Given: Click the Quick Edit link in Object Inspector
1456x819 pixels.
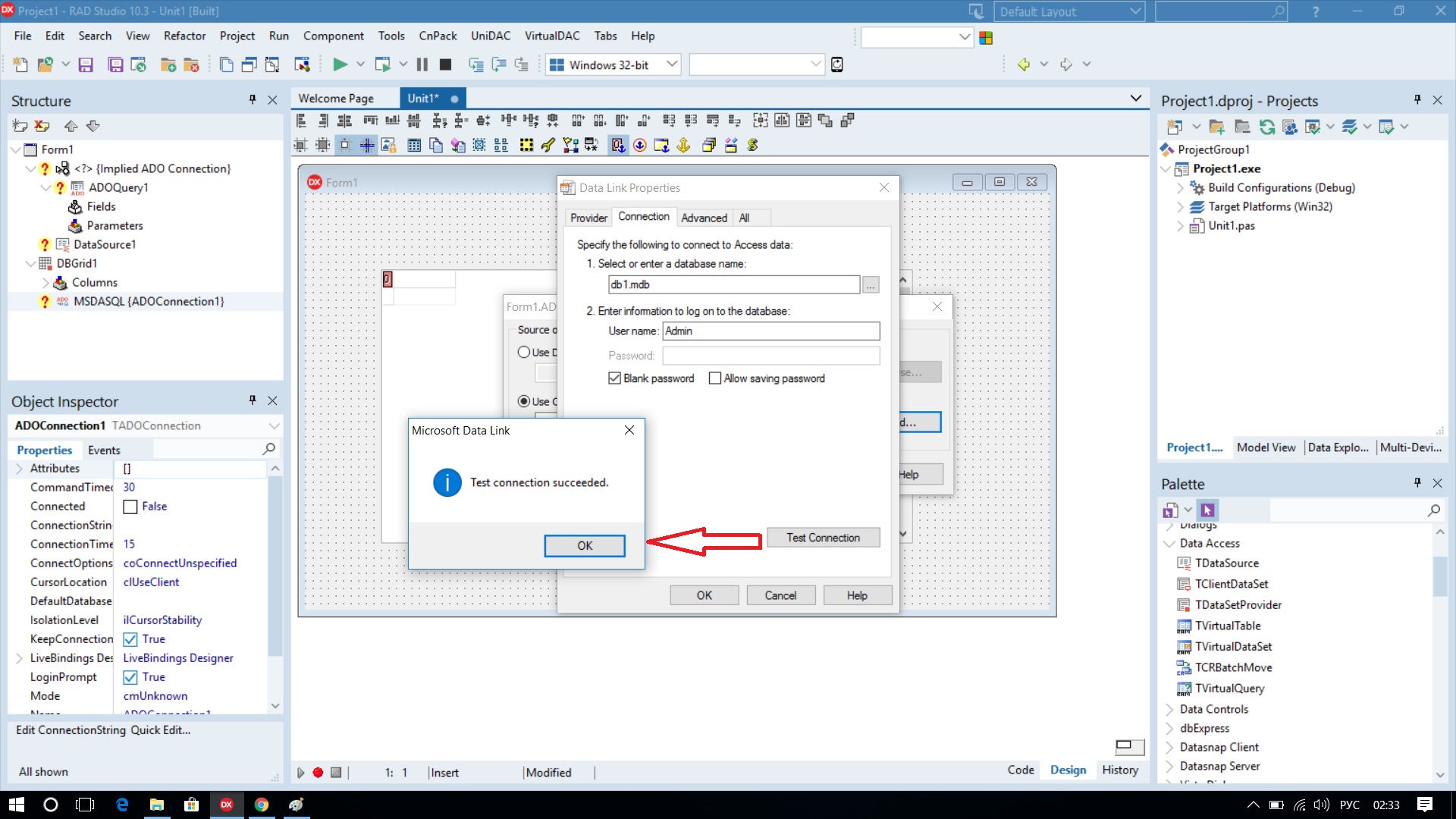Looking at the screenshot, I should click(161, 730).
